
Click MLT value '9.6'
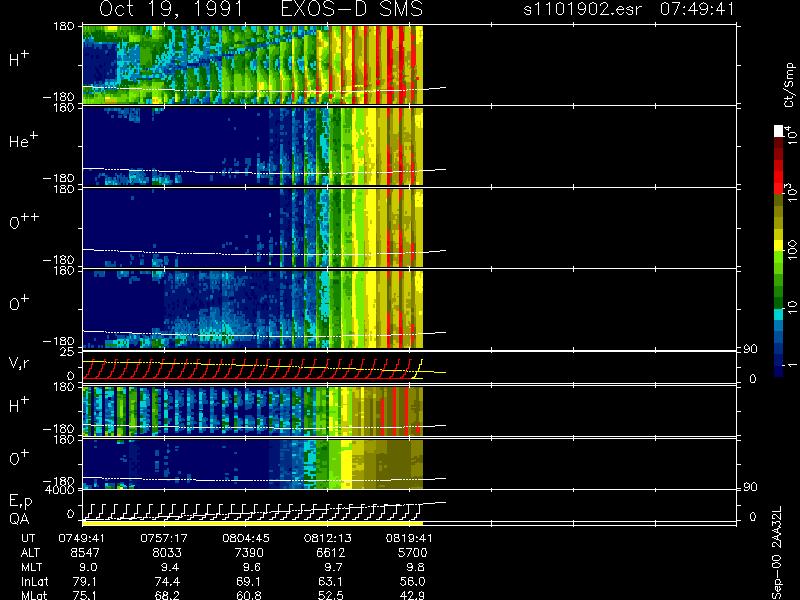(252, 567)
